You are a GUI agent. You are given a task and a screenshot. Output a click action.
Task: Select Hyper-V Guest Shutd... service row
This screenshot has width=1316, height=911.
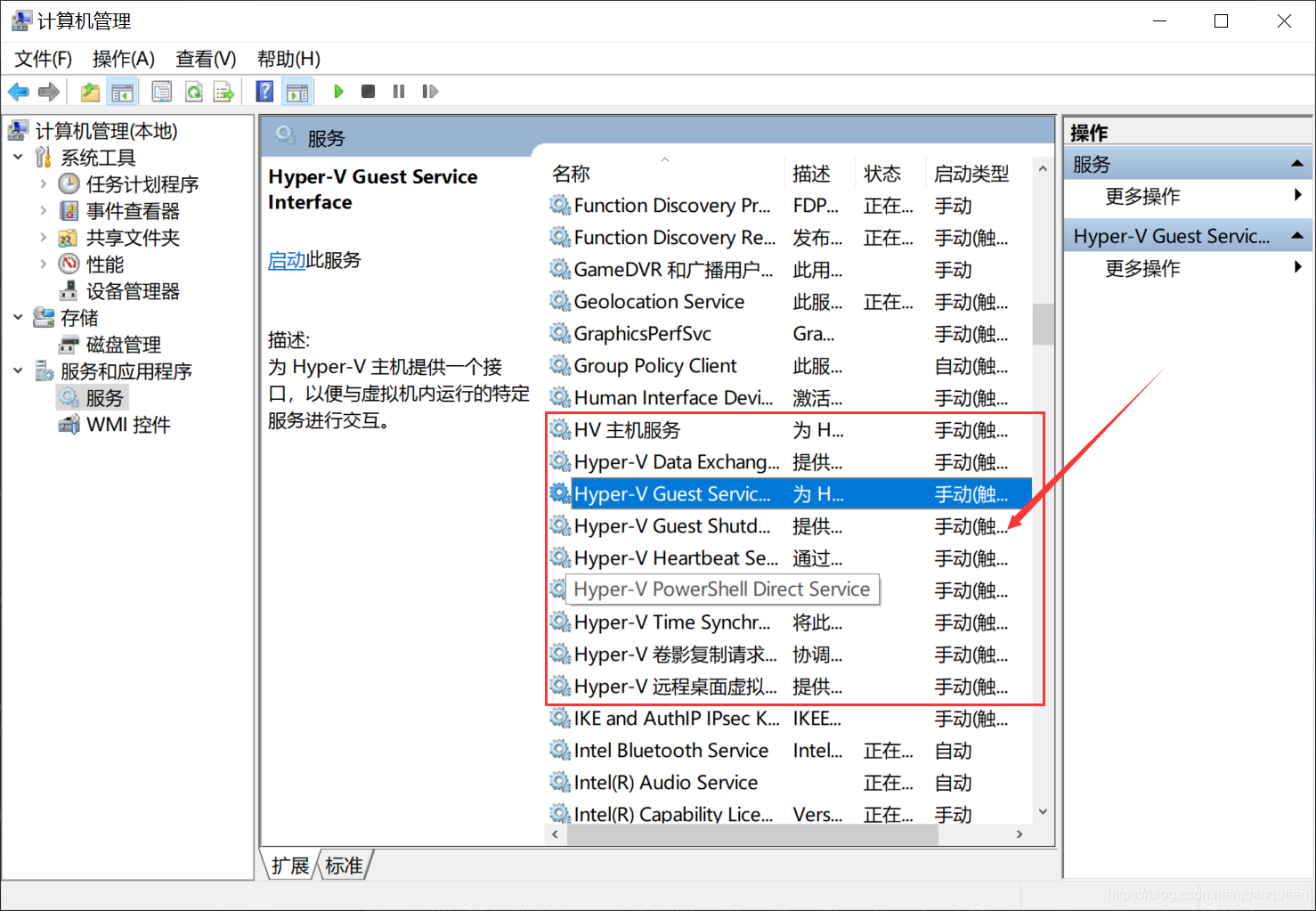789,525
